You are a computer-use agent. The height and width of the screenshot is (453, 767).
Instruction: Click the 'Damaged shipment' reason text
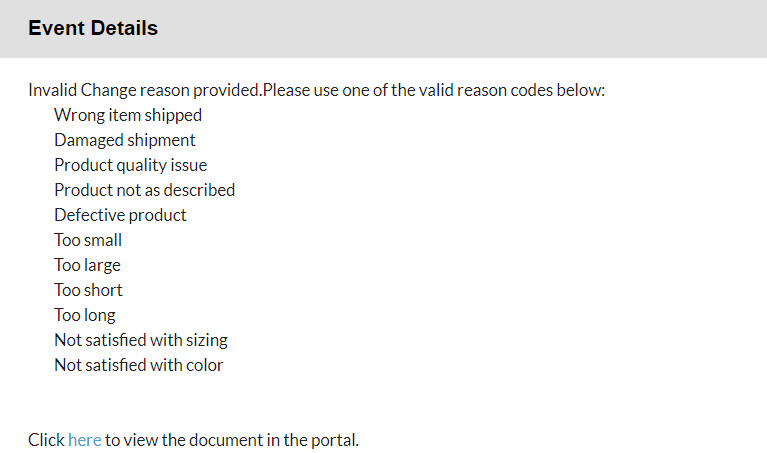click(x=124, y=140)
